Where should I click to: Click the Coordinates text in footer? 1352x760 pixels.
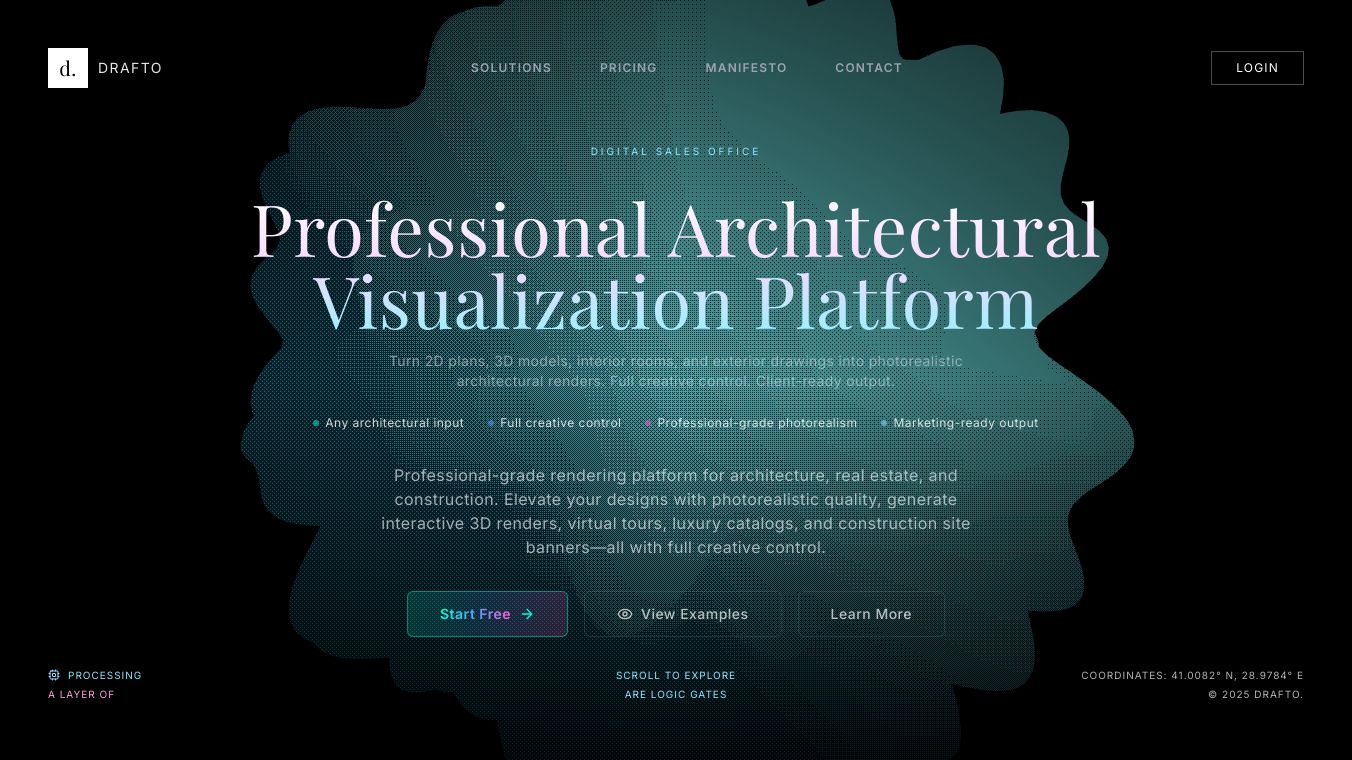(1192, 676)
